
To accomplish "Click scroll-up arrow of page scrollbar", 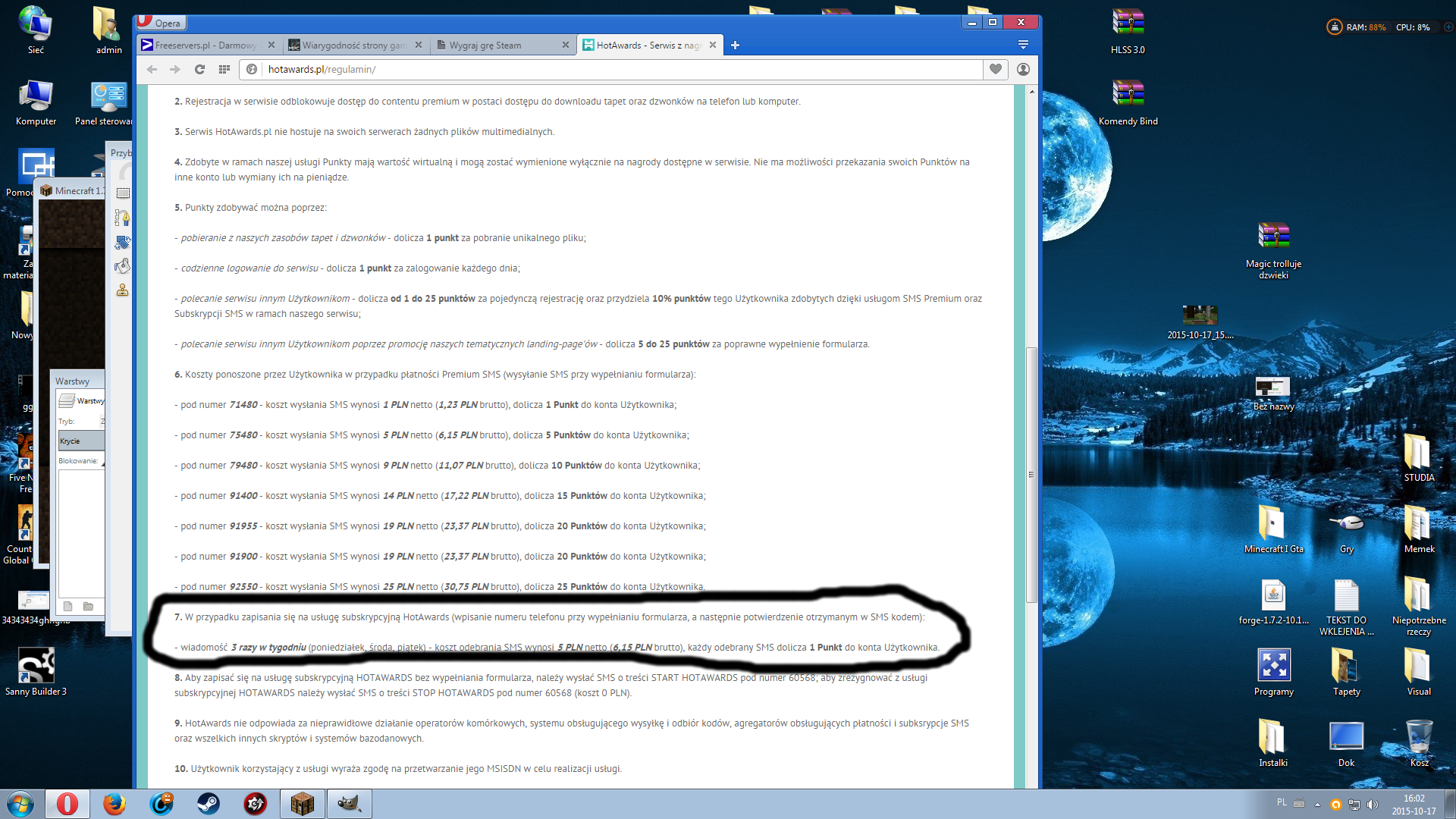I will (x=1031, y=92).
